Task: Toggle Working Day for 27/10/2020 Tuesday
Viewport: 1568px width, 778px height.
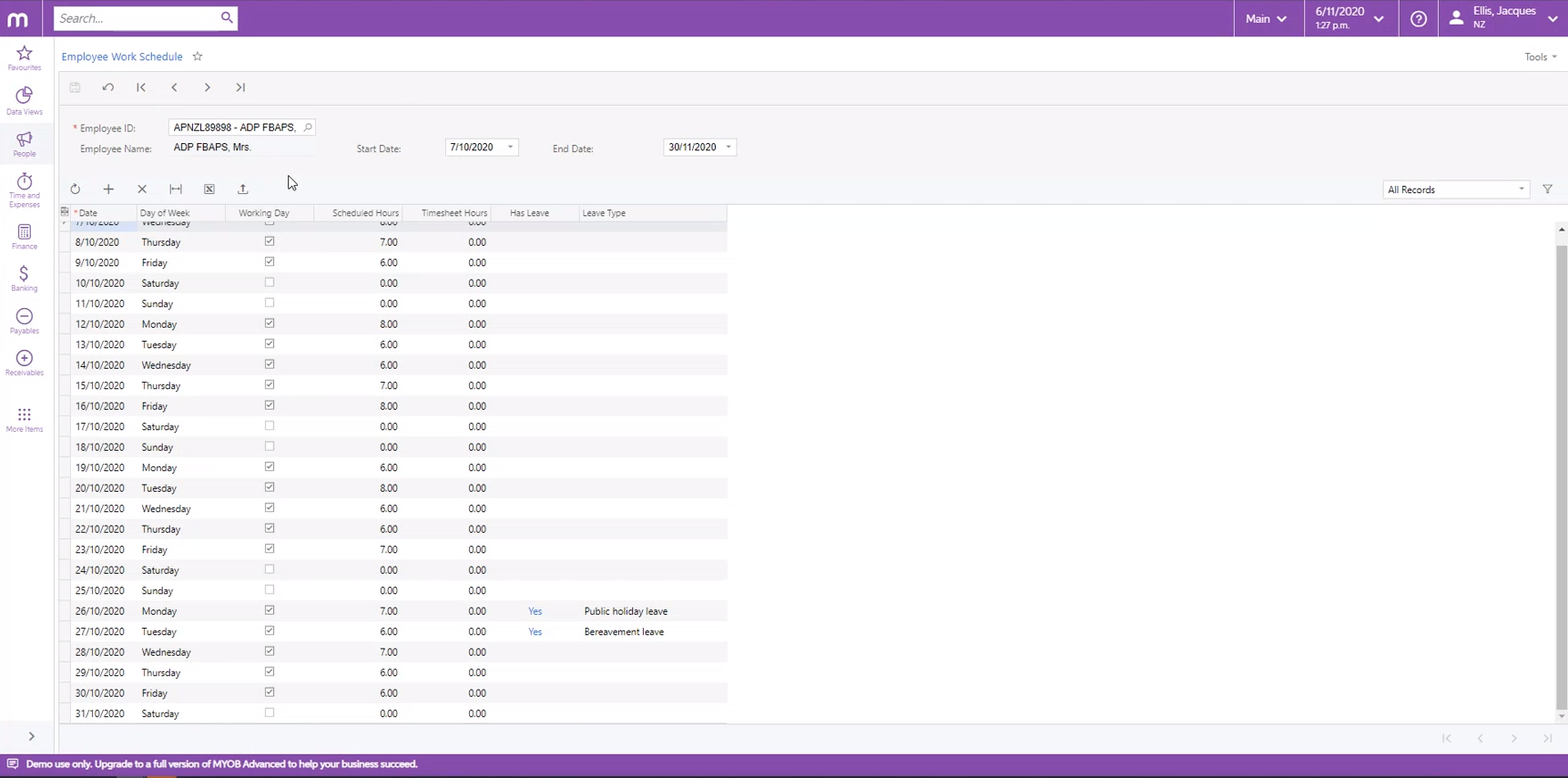Action: tap(270, 631)
